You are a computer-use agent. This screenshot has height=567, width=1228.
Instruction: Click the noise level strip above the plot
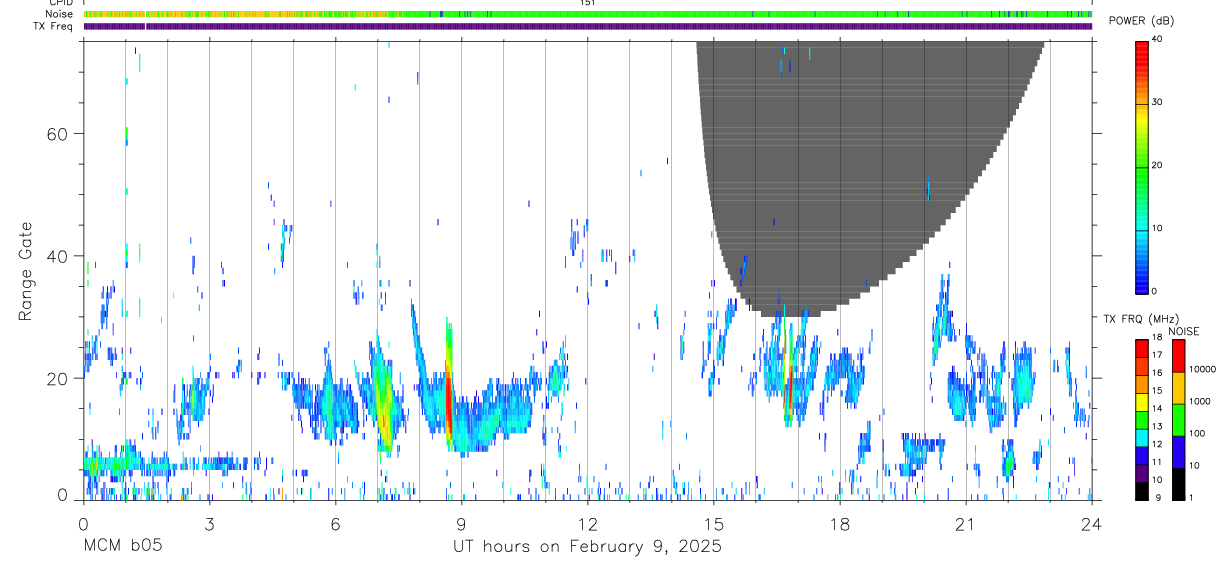point(588,14)
